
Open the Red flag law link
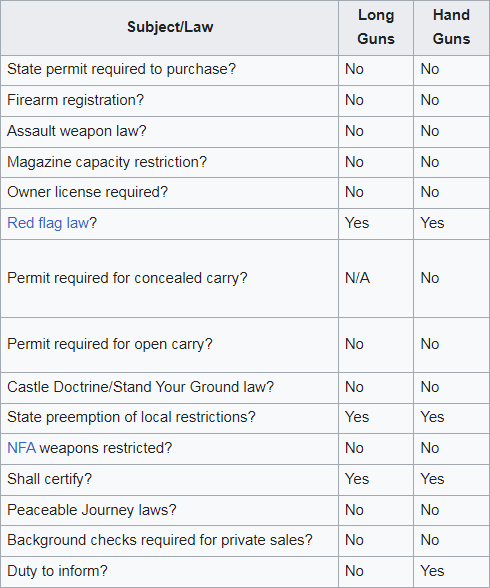pos(48,223)
